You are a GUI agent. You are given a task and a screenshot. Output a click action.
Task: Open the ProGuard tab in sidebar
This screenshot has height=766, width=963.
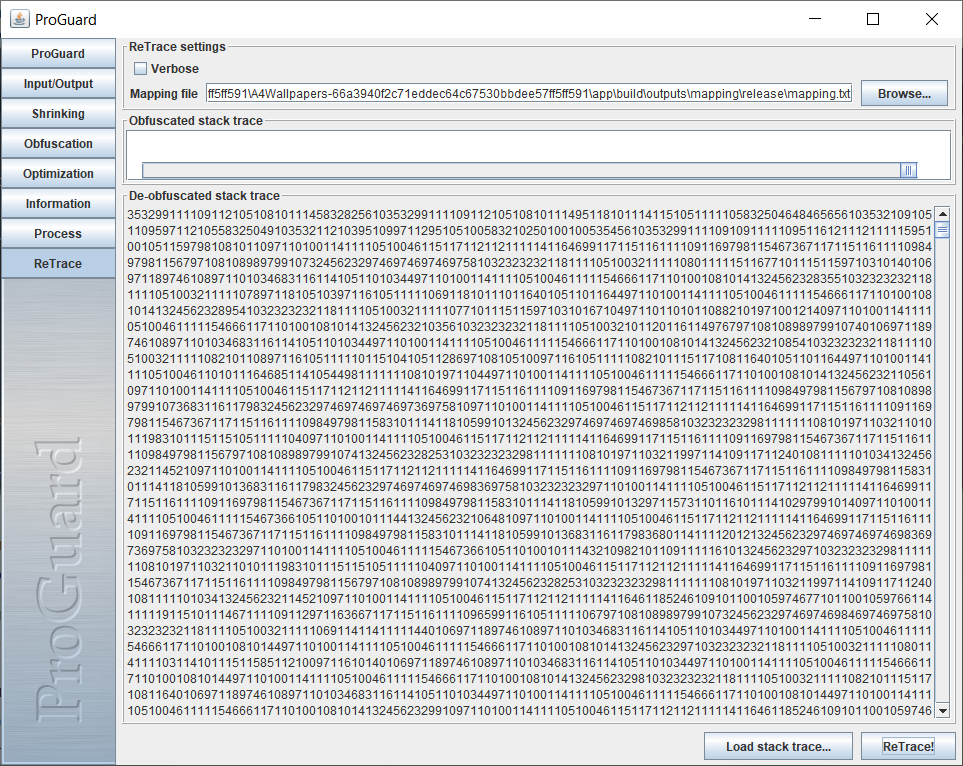coord(58,53)
